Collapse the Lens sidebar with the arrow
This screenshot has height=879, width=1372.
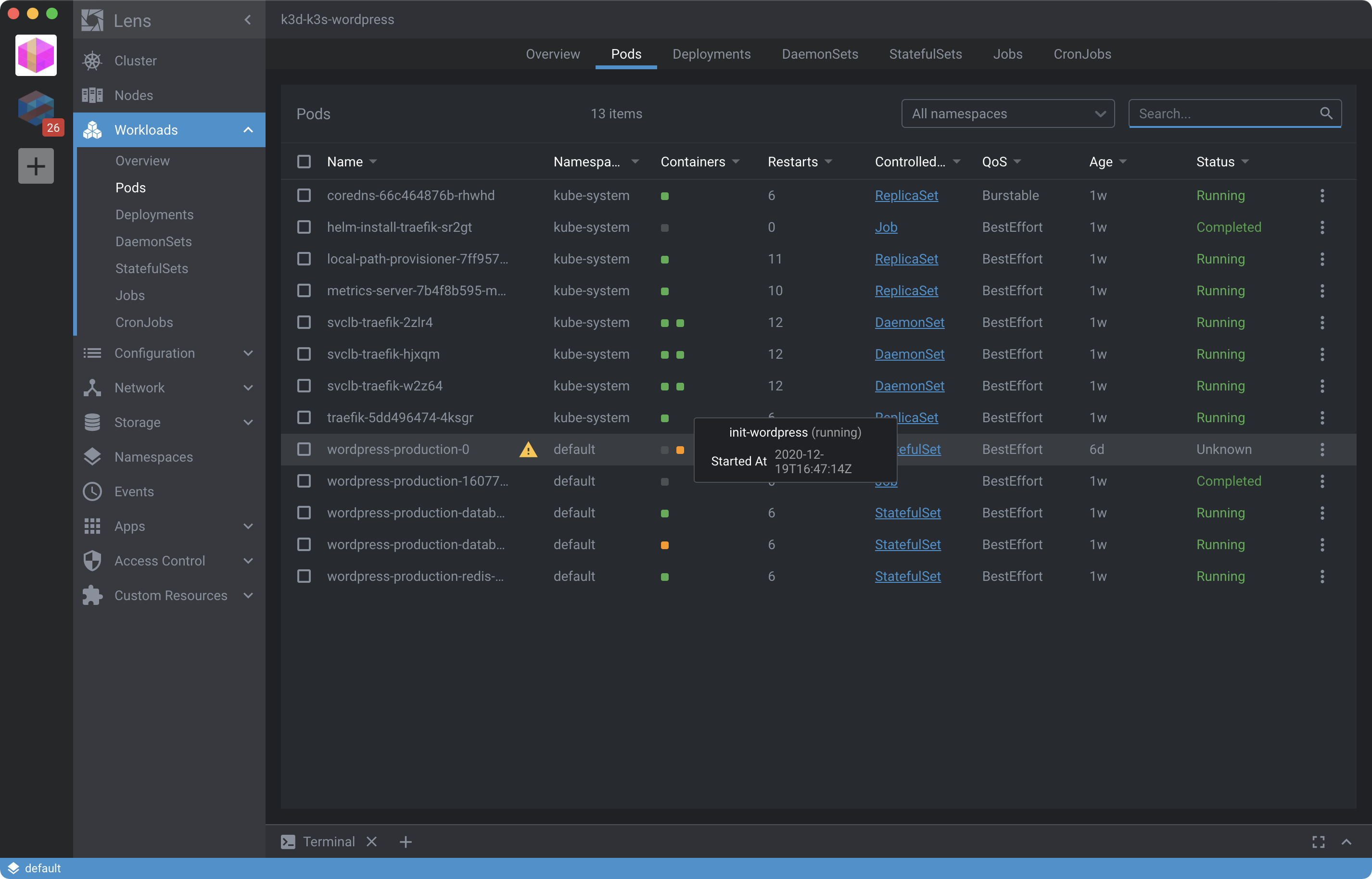[x=248, y=20]
